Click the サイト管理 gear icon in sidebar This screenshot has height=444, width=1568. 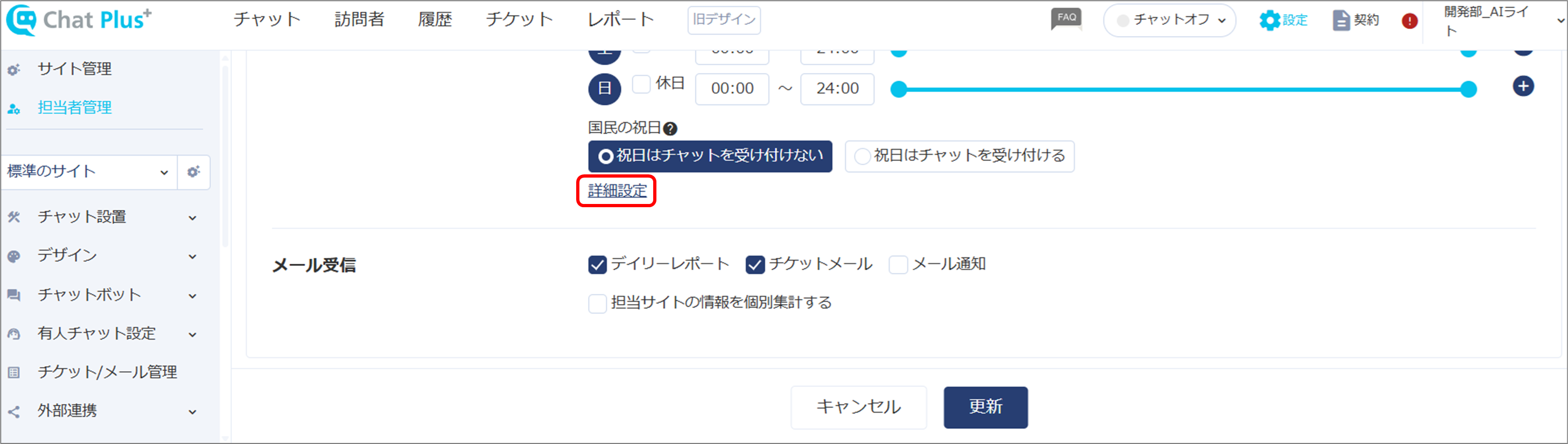(x=14, y=69)
